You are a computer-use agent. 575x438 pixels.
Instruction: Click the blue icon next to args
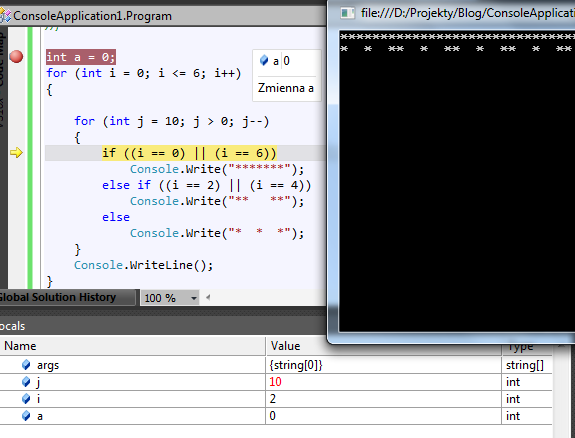26,365
